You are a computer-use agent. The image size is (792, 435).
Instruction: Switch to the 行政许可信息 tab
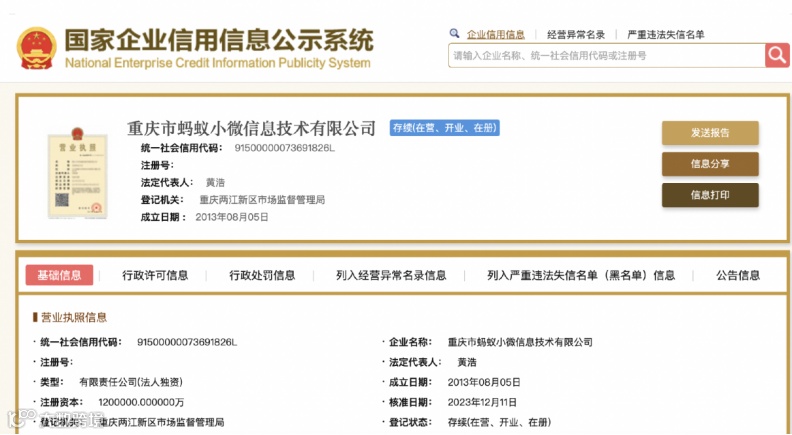[x=155, y=275]
